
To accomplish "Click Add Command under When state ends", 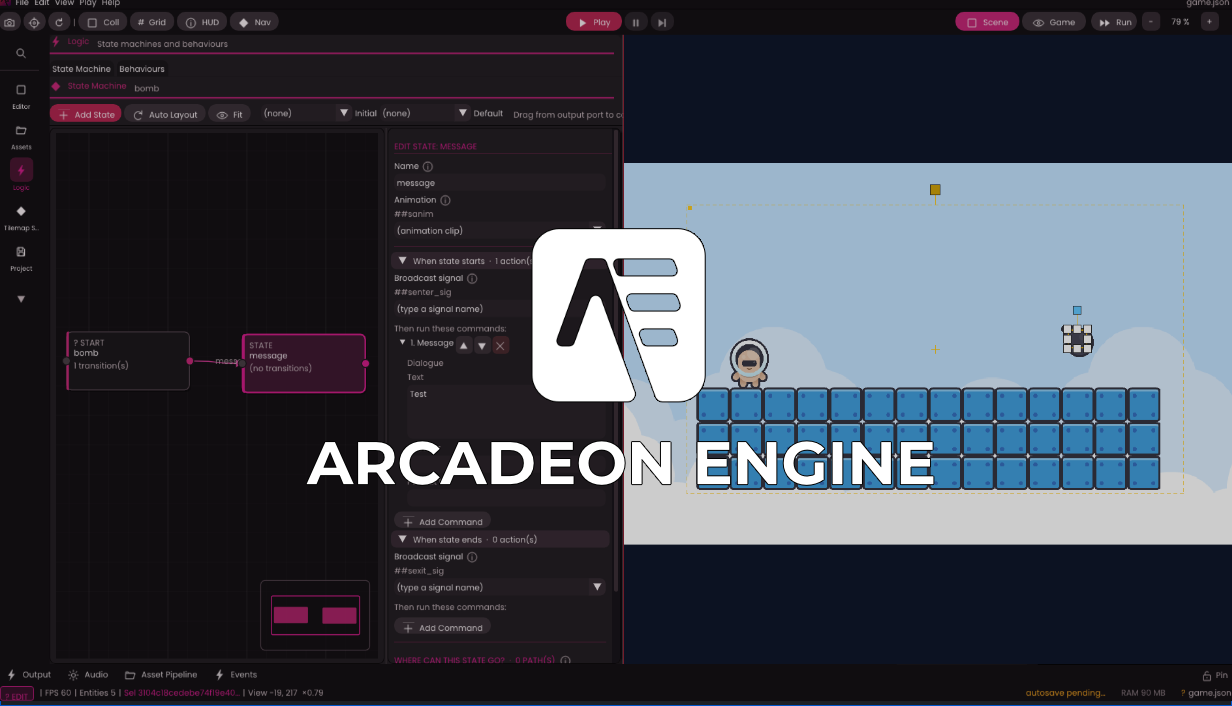I will (442, 628).
